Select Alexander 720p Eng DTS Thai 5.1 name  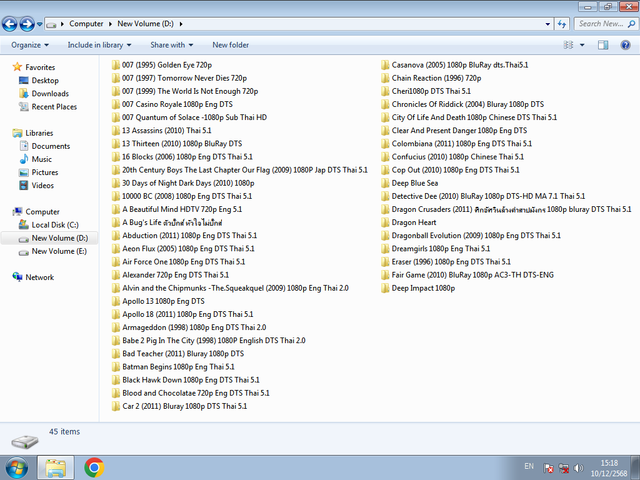176,275
